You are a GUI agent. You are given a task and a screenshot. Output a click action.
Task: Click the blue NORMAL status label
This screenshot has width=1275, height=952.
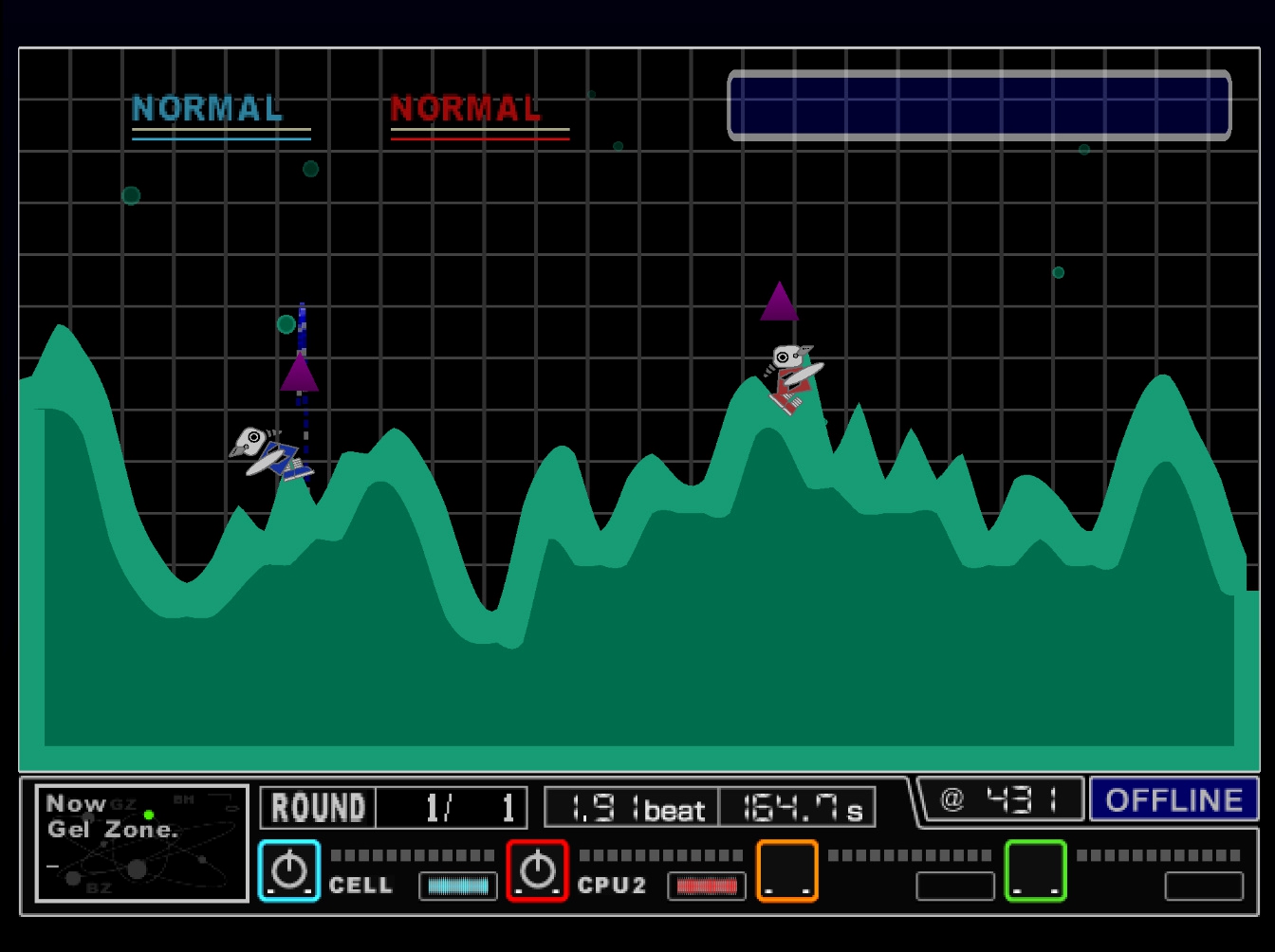tap(208, 109)
